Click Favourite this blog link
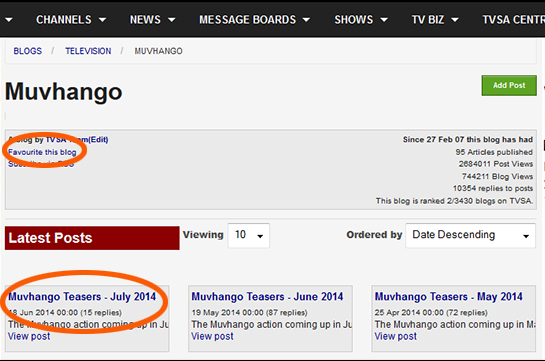Screen dimensions: 545x361 [x=42, y=152]
